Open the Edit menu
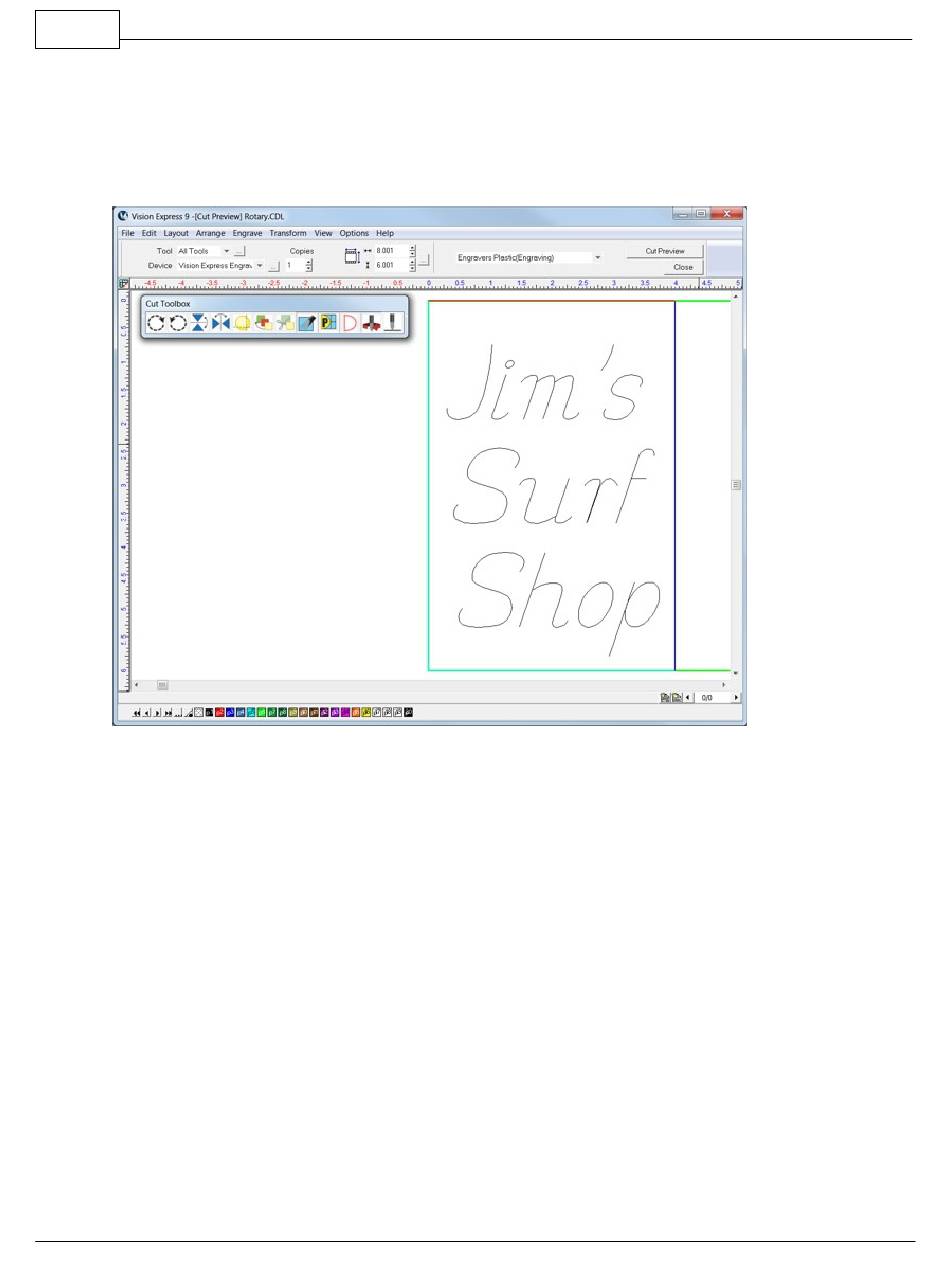This screenshot has height=1267, width=950. (149, 233)
